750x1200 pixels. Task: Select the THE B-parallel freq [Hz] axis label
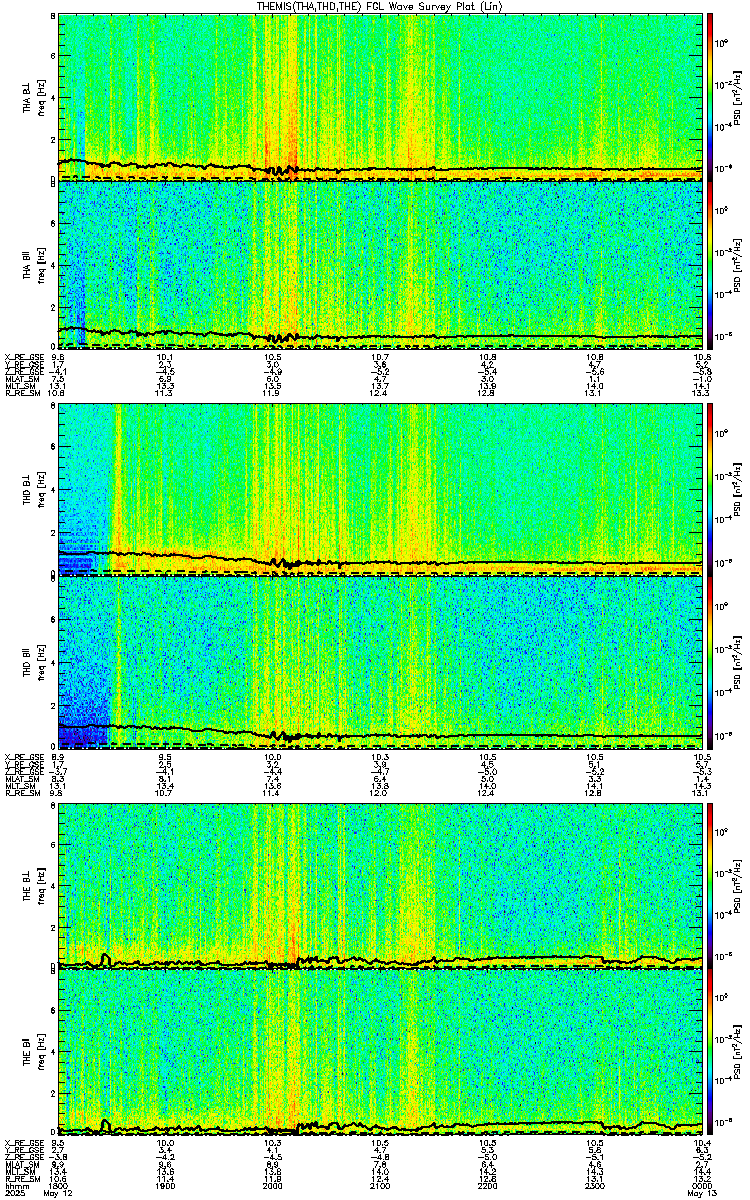click(x=40, y=1052)
